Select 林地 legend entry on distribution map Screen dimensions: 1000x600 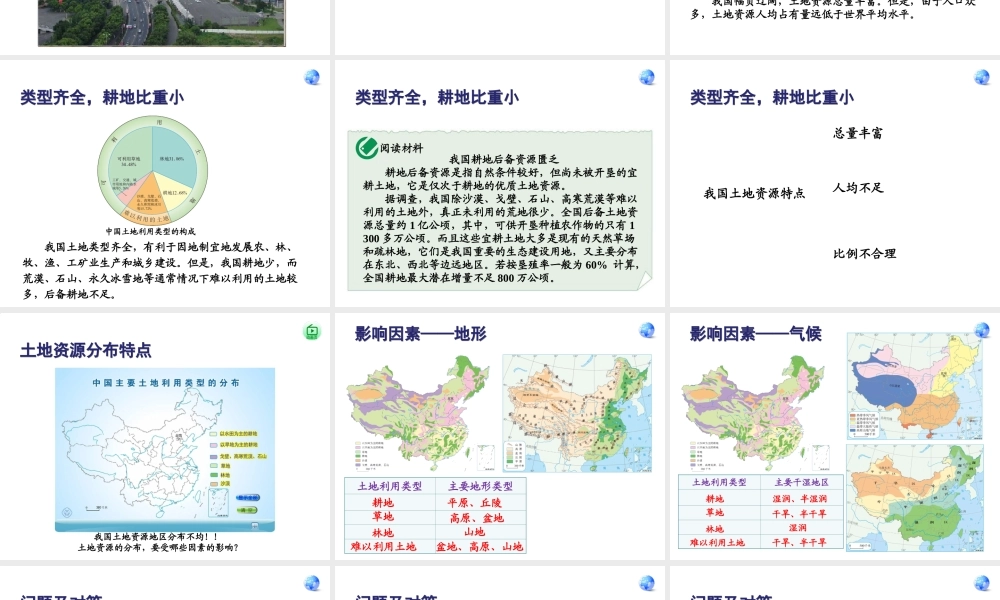pos(220,475)
